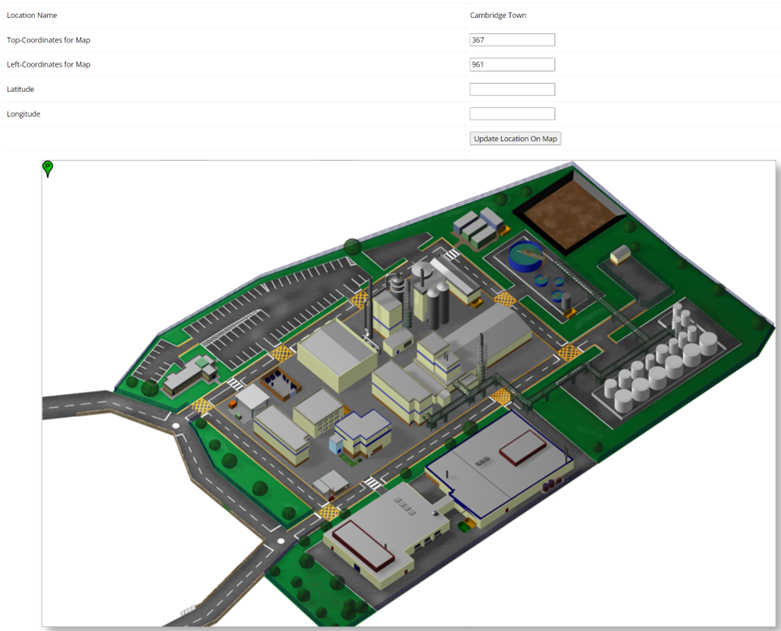781x631 pixels.
Task: Click the blue circular clarifier tank on map
Action: click(526, 256)
